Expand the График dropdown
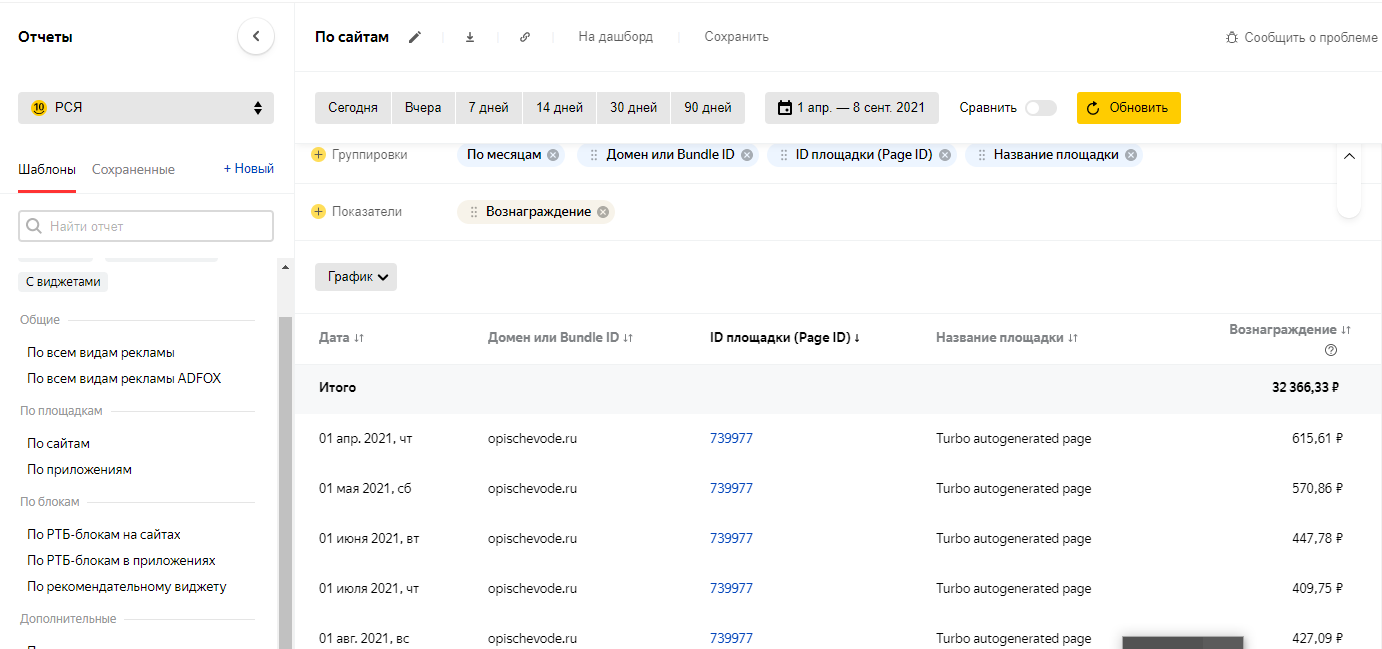 click(x=356, y=277)
